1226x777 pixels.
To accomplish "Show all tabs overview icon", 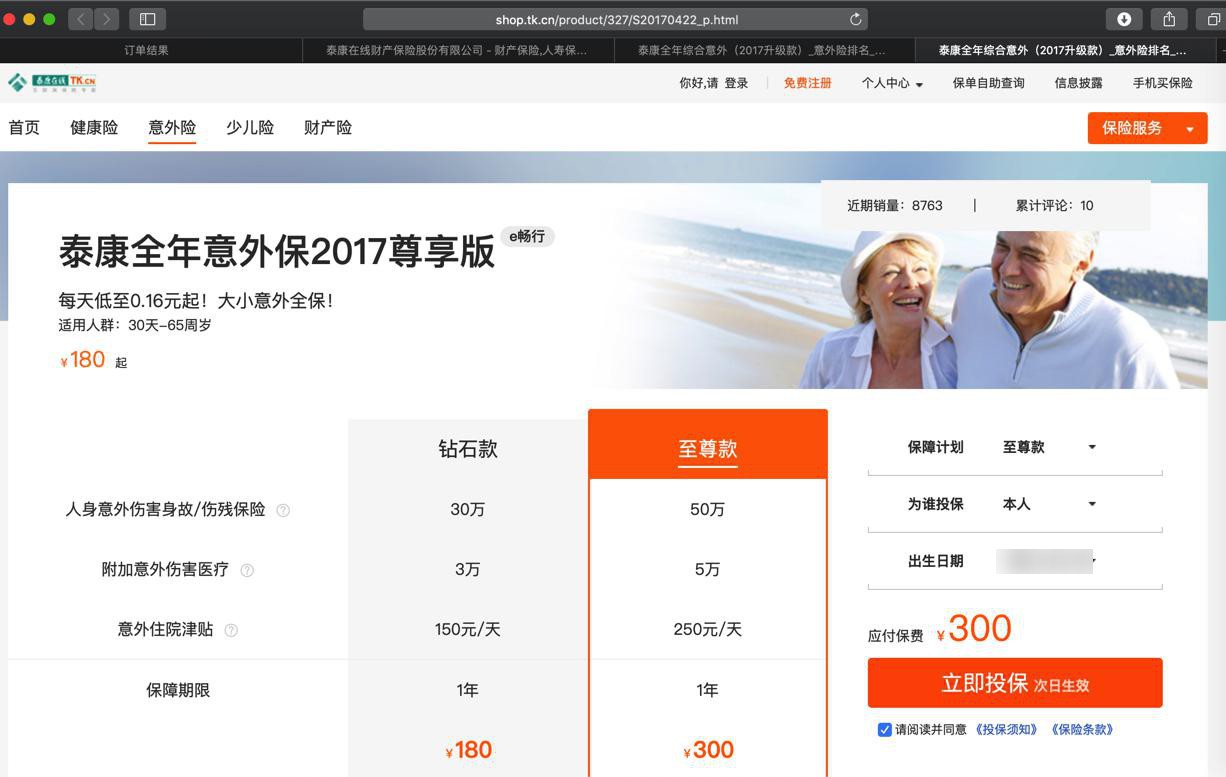I will click(1212, 19).
